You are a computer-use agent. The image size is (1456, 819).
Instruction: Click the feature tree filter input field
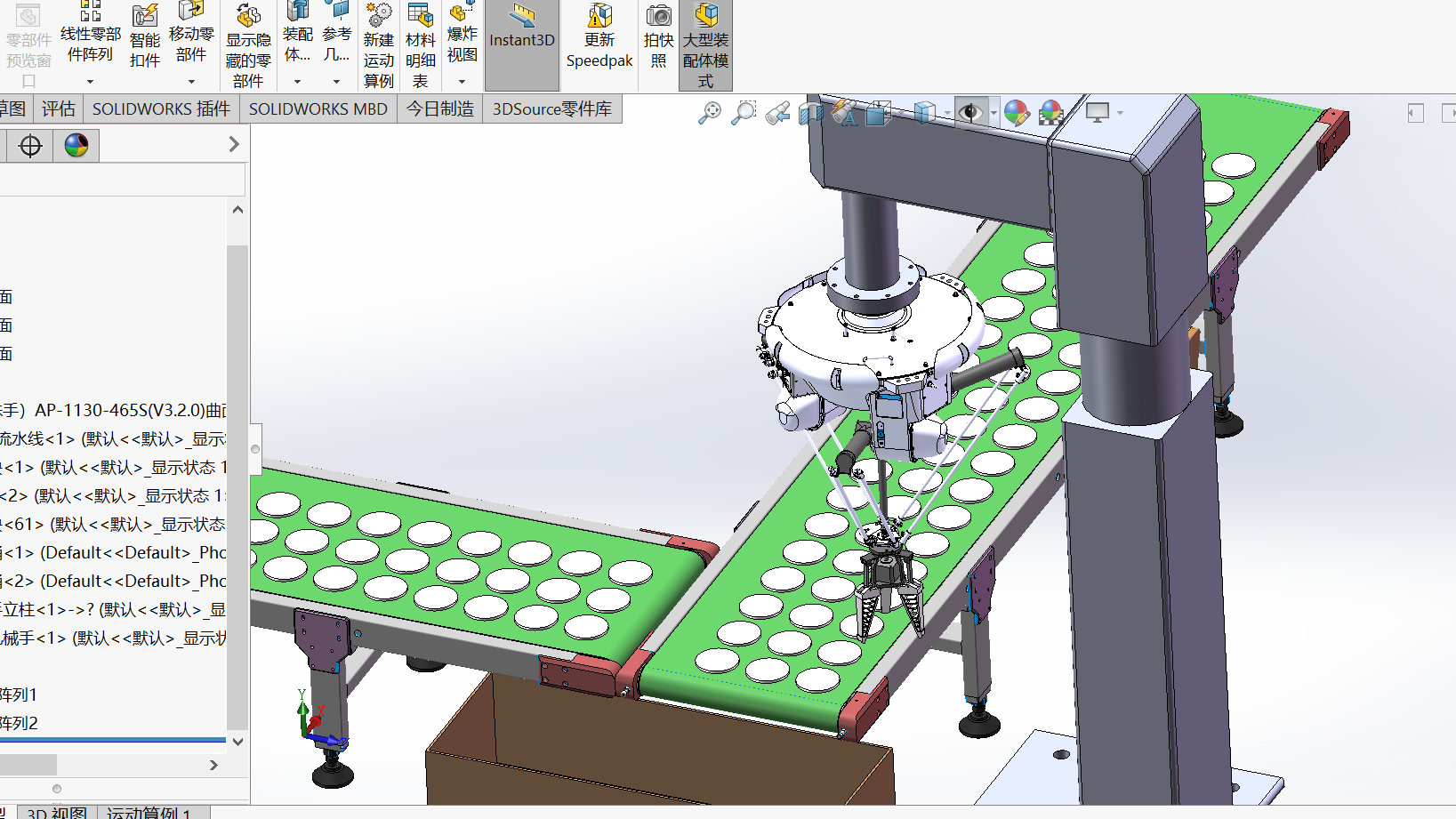pos(122,180)
